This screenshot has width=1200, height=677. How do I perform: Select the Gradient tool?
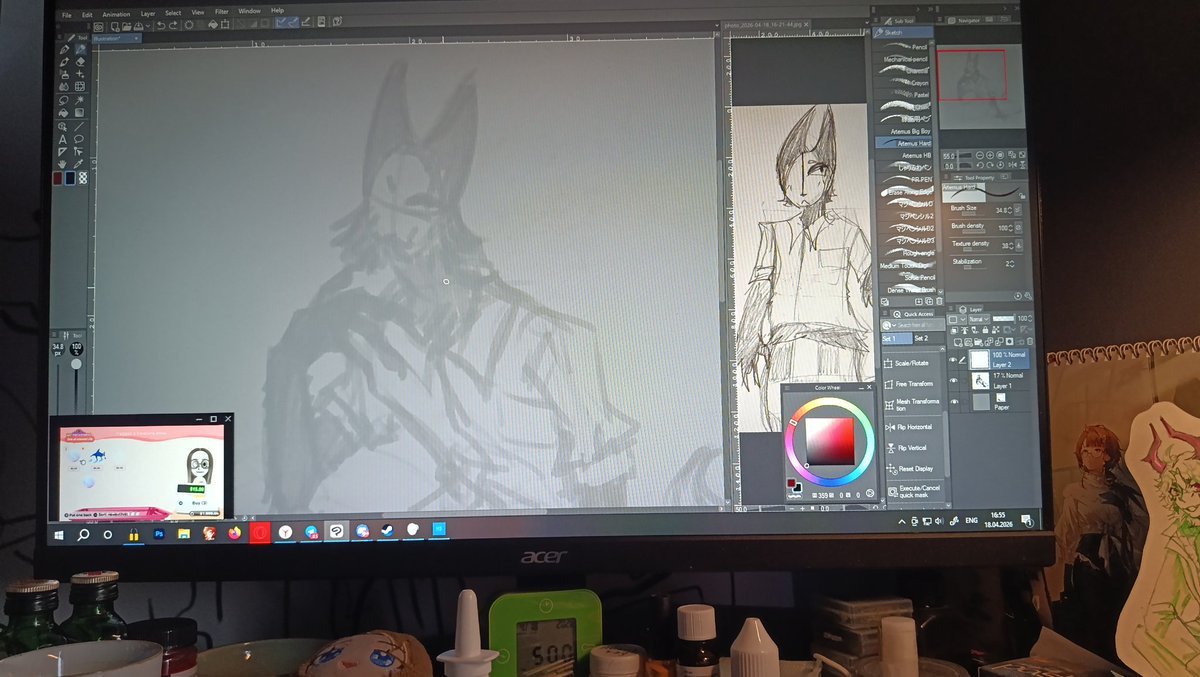[x=79, y=113]
